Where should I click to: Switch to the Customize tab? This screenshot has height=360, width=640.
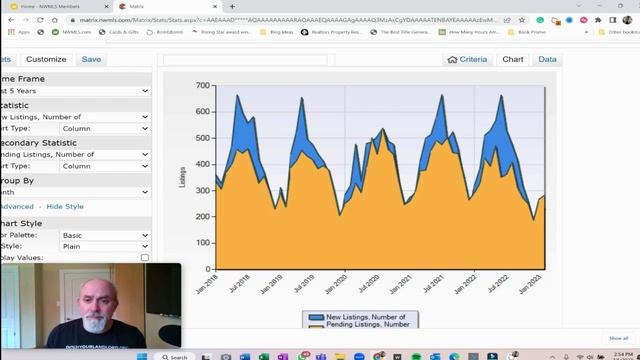[46, 59]
